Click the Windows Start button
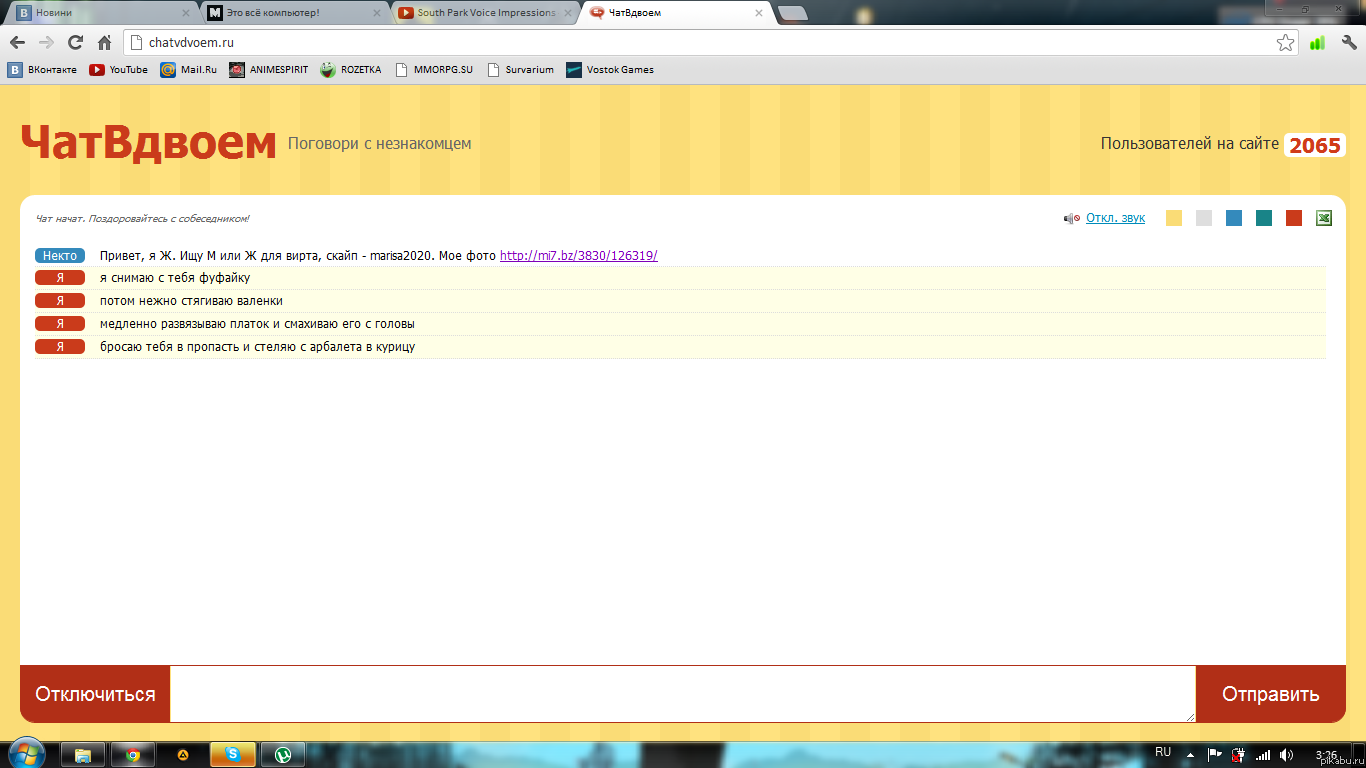1366x768 pixels. [27, 753]
